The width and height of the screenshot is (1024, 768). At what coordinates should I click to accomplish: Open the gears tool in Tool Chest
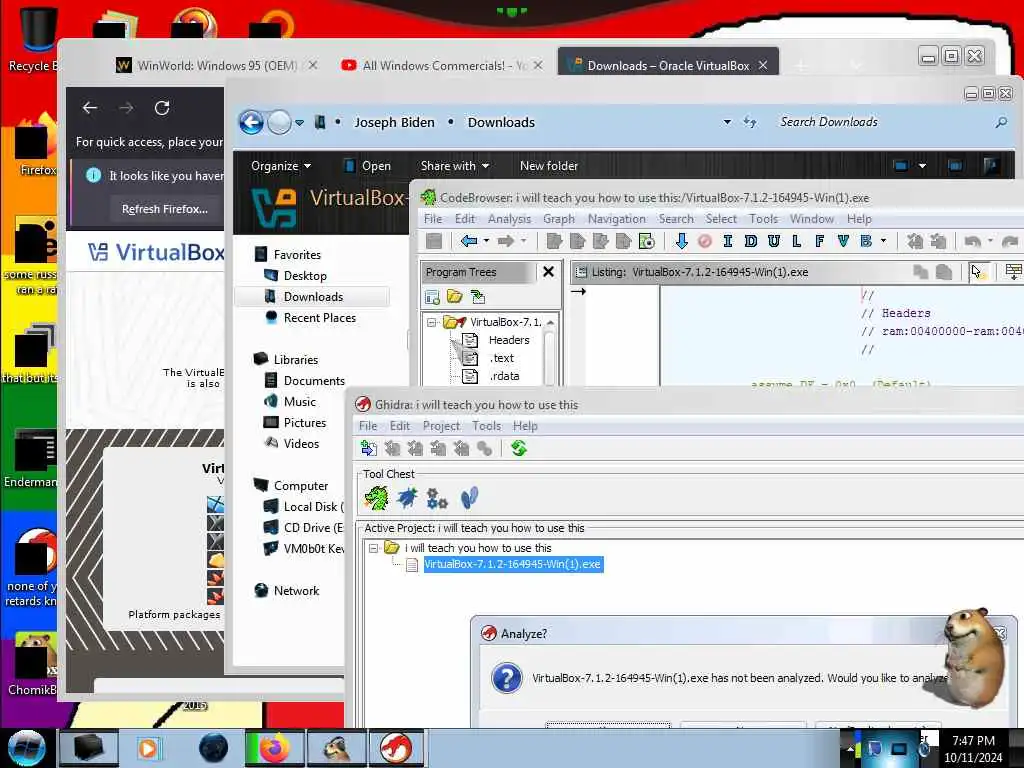pyautogui.click(x=437, y=499)
